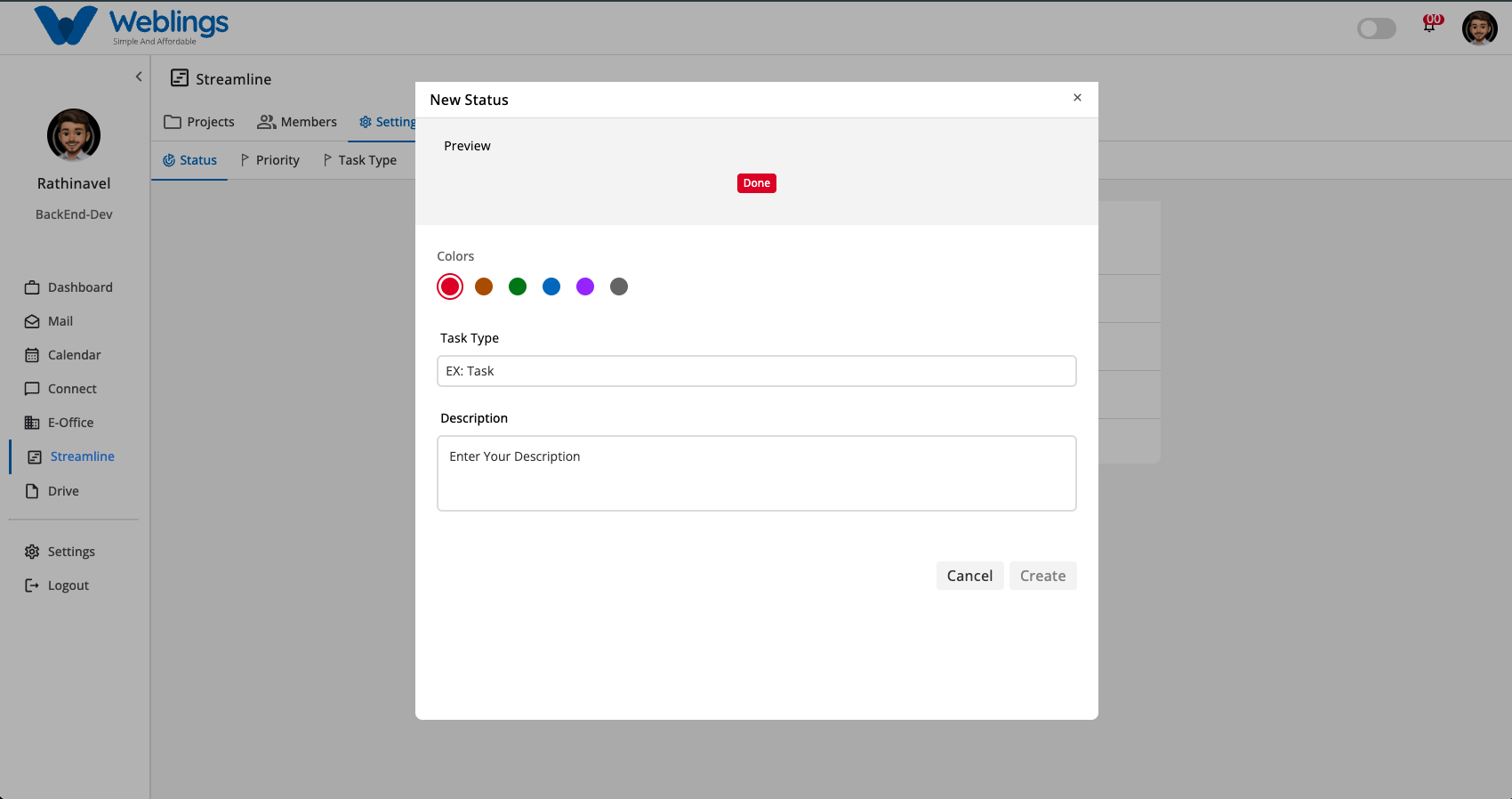Select the Status sub-tab
This screenshot has width=1512, height=799.
click(189, 160)
